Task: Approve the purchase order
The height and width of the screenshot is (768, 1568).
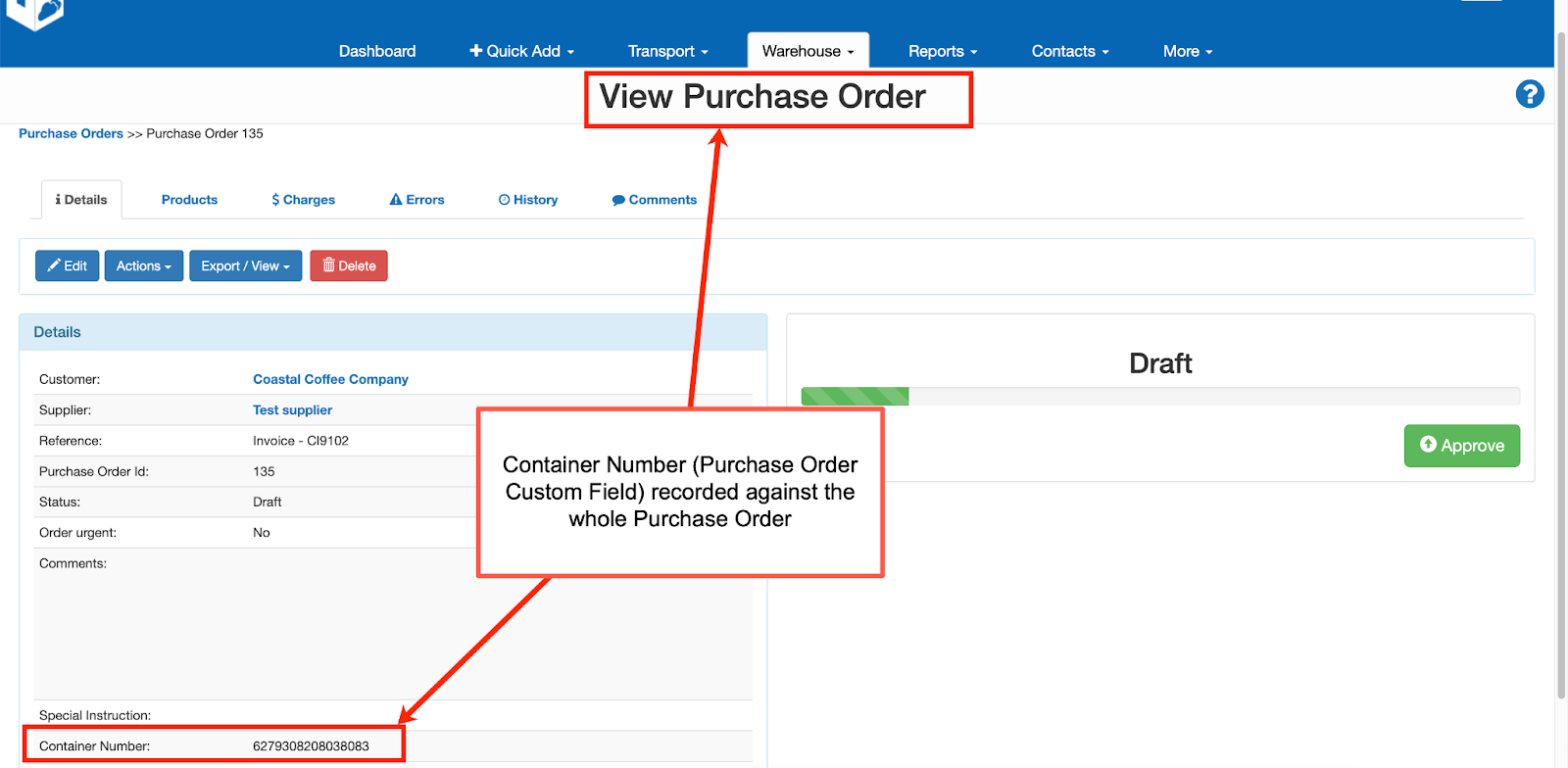Action: point(1461,446)
